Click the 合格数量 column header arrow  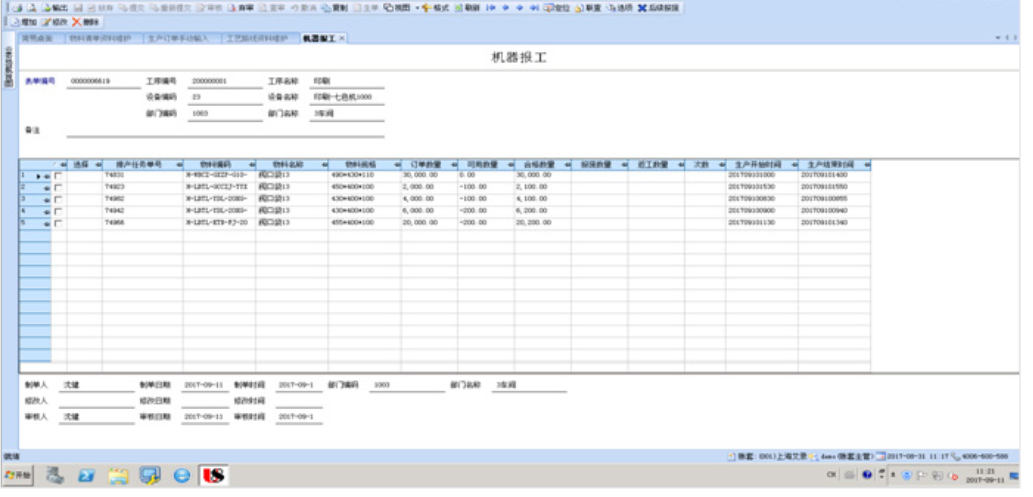point(567,165)
